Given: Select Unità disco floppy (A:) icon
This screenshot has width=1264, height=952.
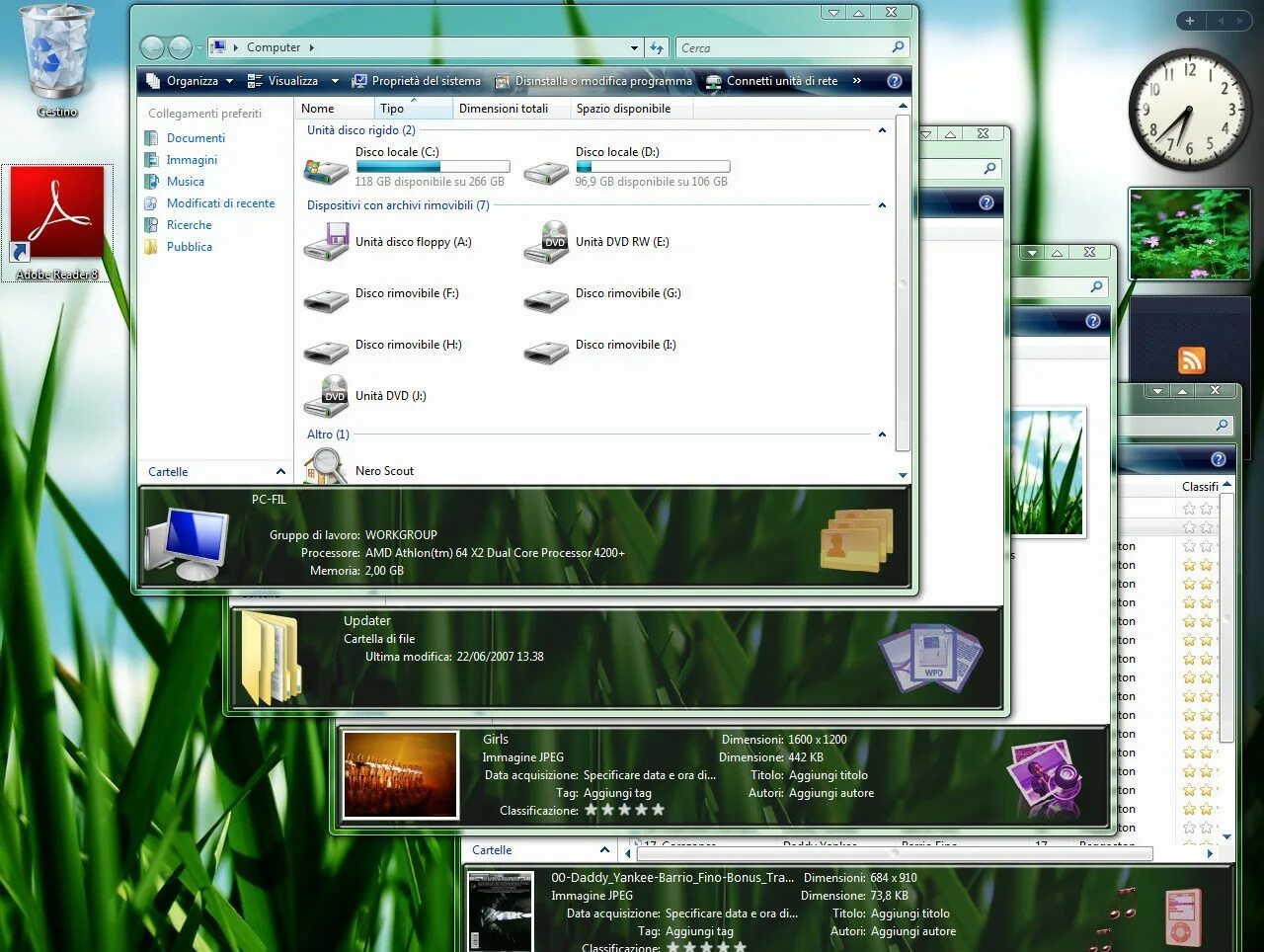Looking at the screenshot, I should pos(326,242).
